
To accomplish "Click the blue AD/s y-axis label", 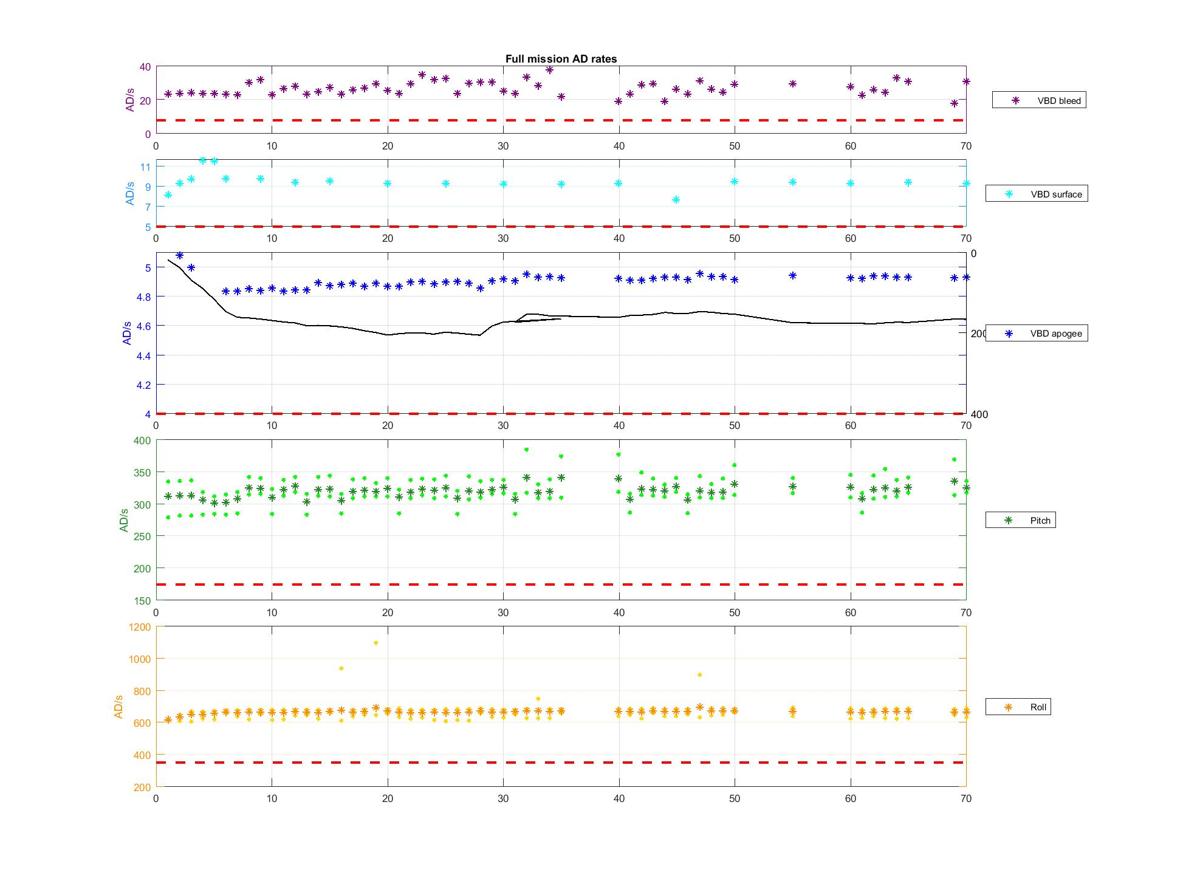I will tap(127, 333).
